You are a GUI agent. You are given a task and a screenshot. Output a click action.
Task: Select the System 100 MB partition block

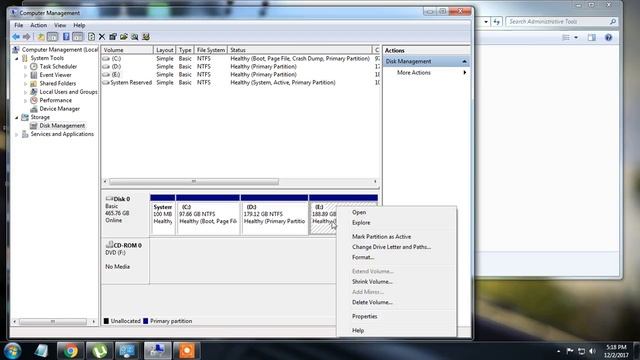[x=162, y=218]
